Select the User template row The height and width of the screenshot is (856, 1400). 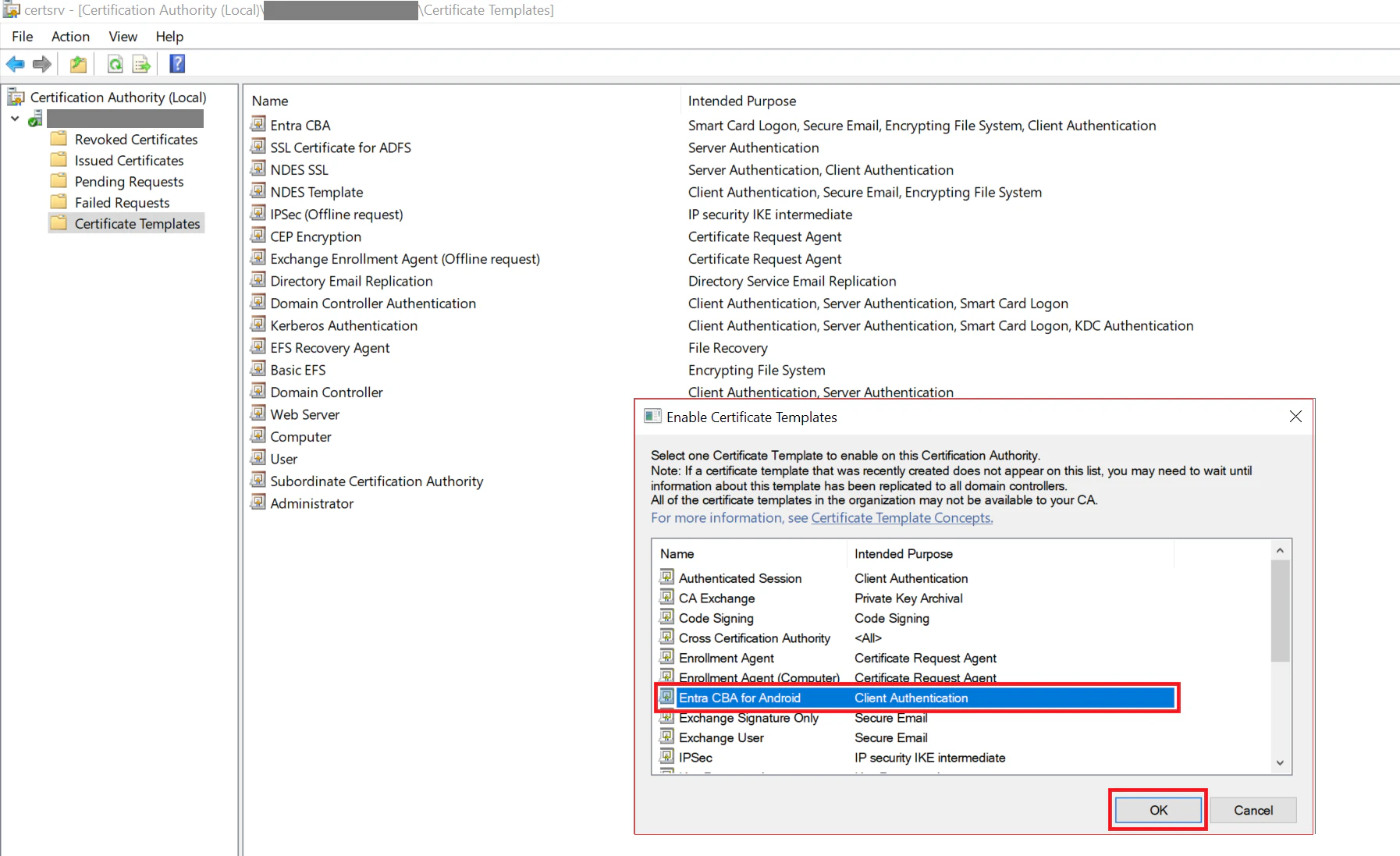283,459
